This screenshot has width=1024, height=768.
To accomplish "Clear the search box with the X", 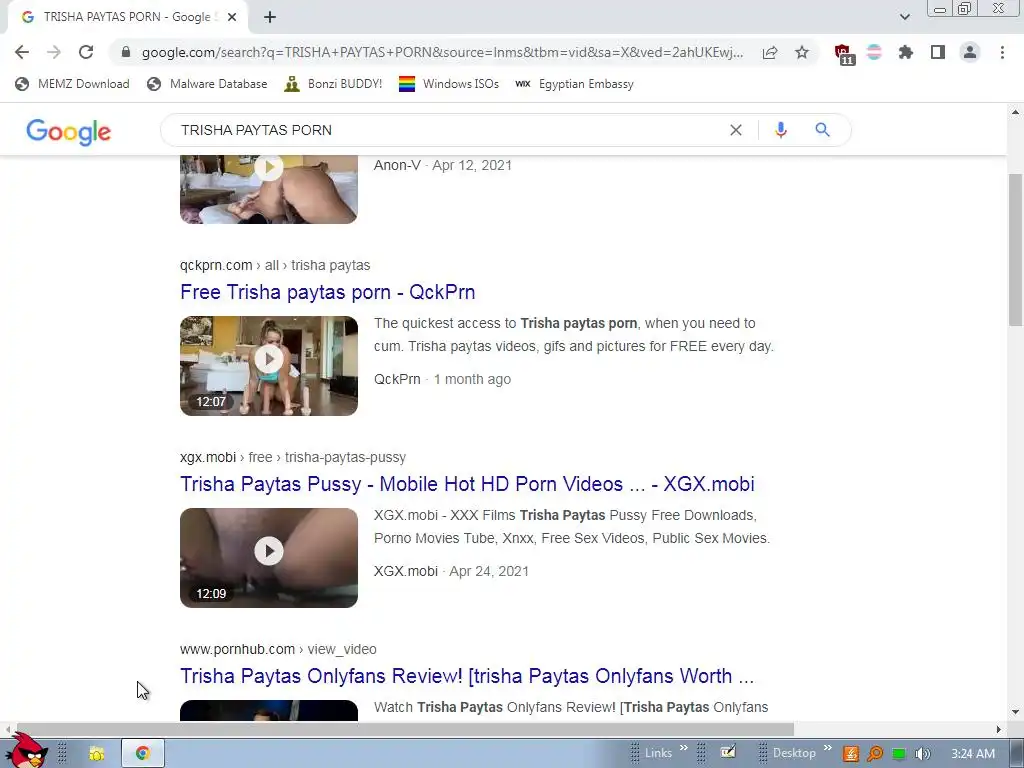I will click(736, 130).
